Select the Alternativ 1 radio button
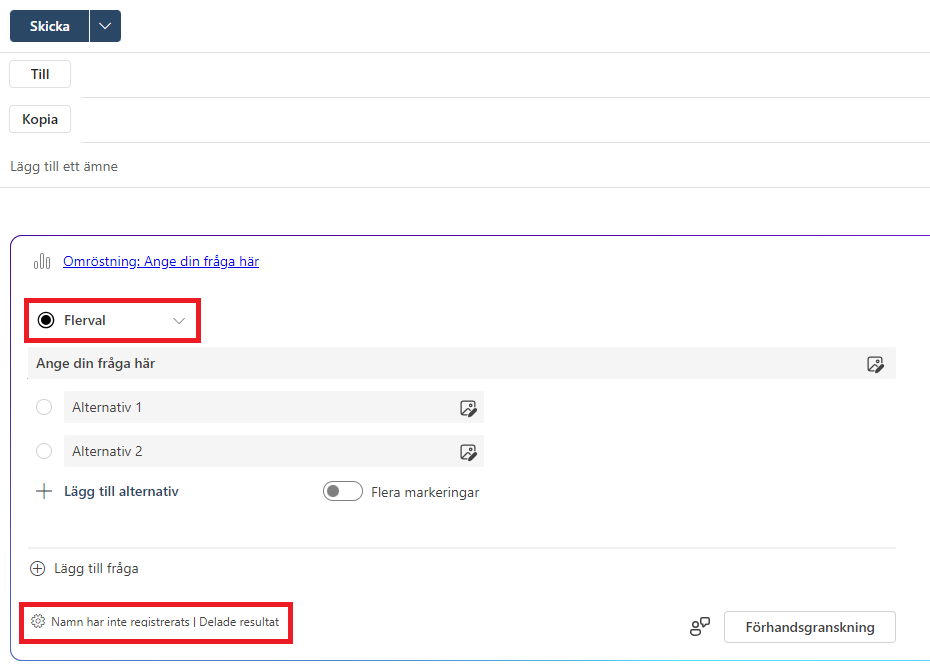Viewport: 930px width, 668px height. tap(44, 407)
